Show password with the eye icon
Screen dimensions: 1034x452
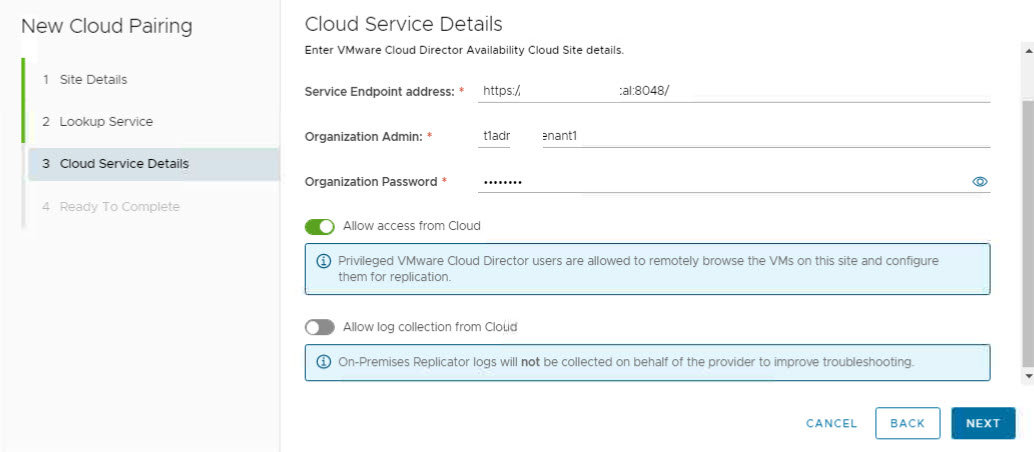coord(980,181)
